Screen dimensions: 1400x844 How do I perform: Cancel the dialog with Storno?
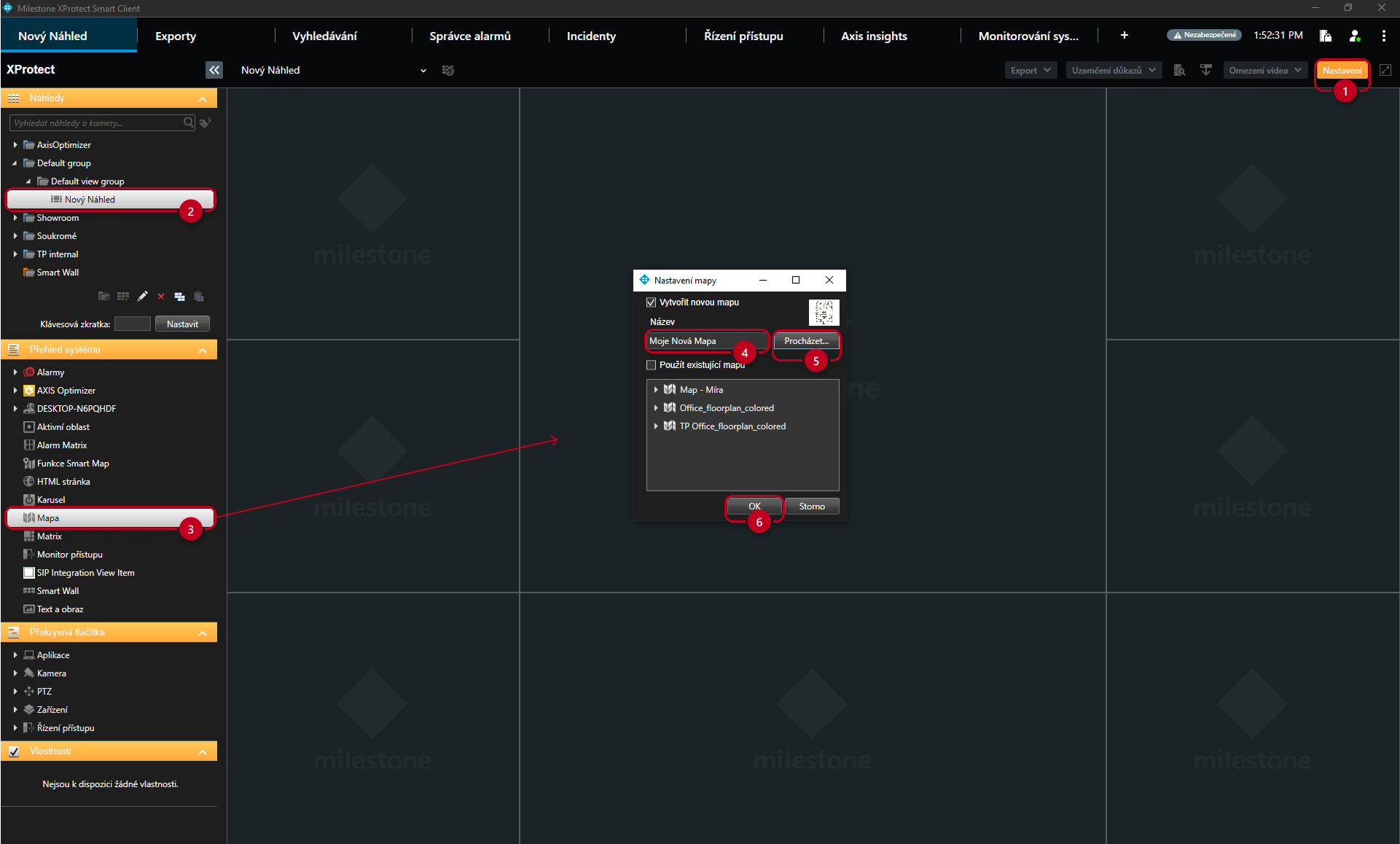812,507
